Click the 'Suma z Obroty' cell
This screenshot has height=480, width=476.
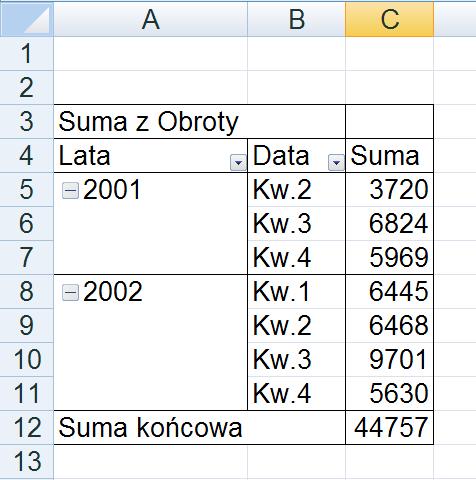tap(199, 121)
